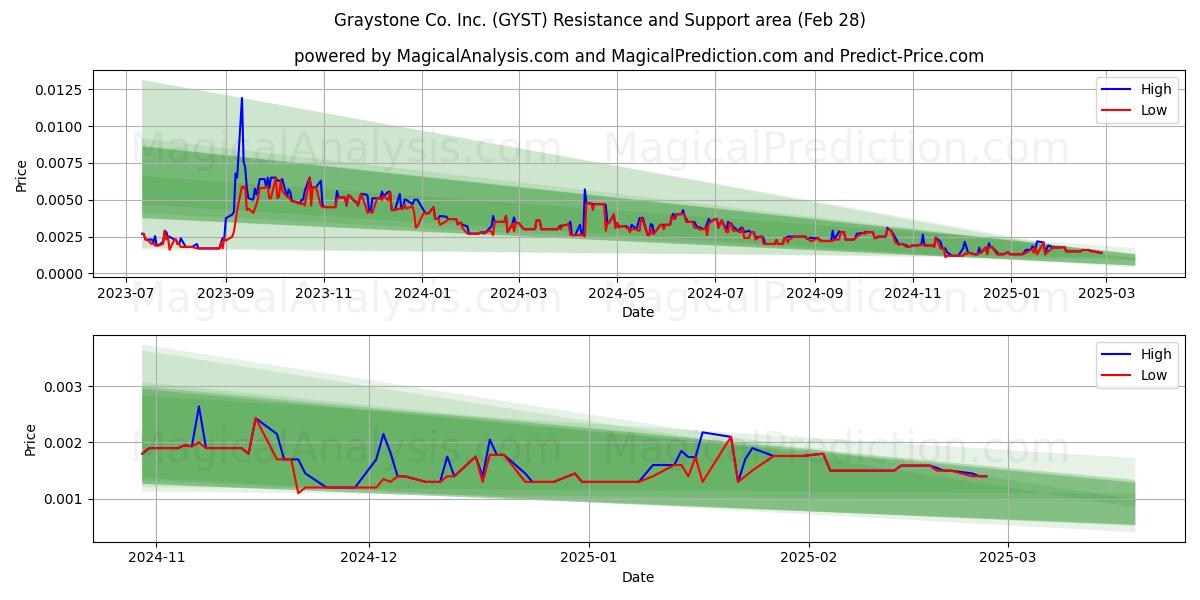Click the 2024-05 date tick label
The image size is (1200, 600).
[616, 293]
